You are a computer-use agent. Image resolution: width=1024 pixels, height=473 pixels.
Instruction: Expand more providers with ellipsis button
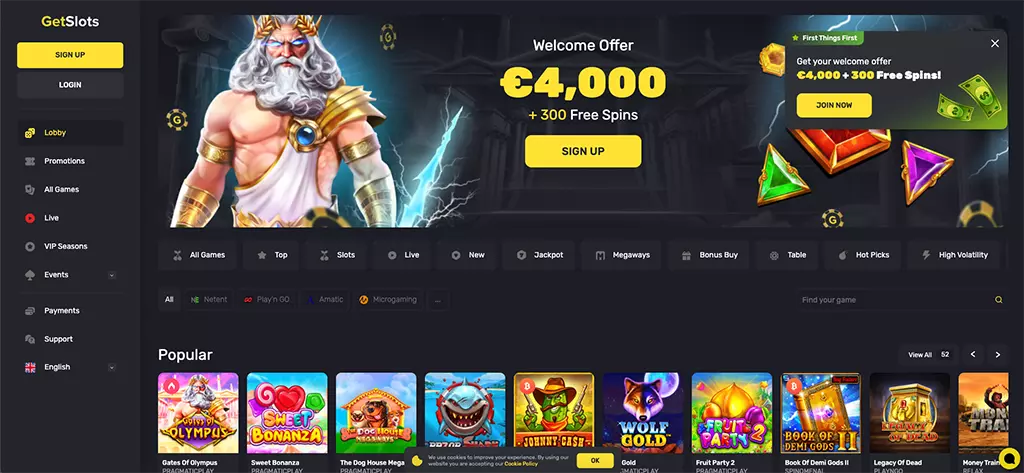point(438,300)
